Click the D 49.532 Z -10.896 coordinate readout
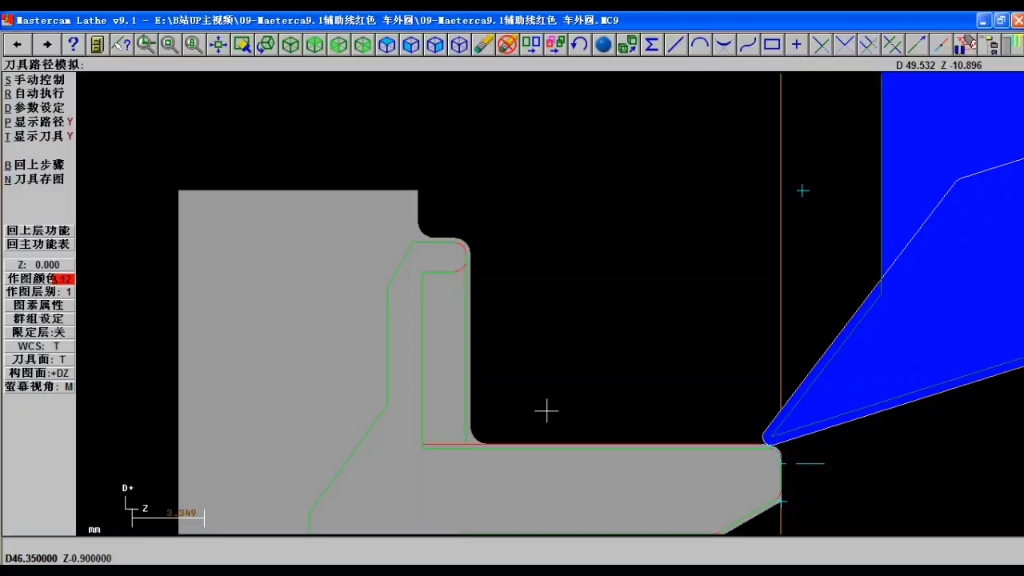The image size is (1024, 576). pyautogui.click(x=939, y=65)
